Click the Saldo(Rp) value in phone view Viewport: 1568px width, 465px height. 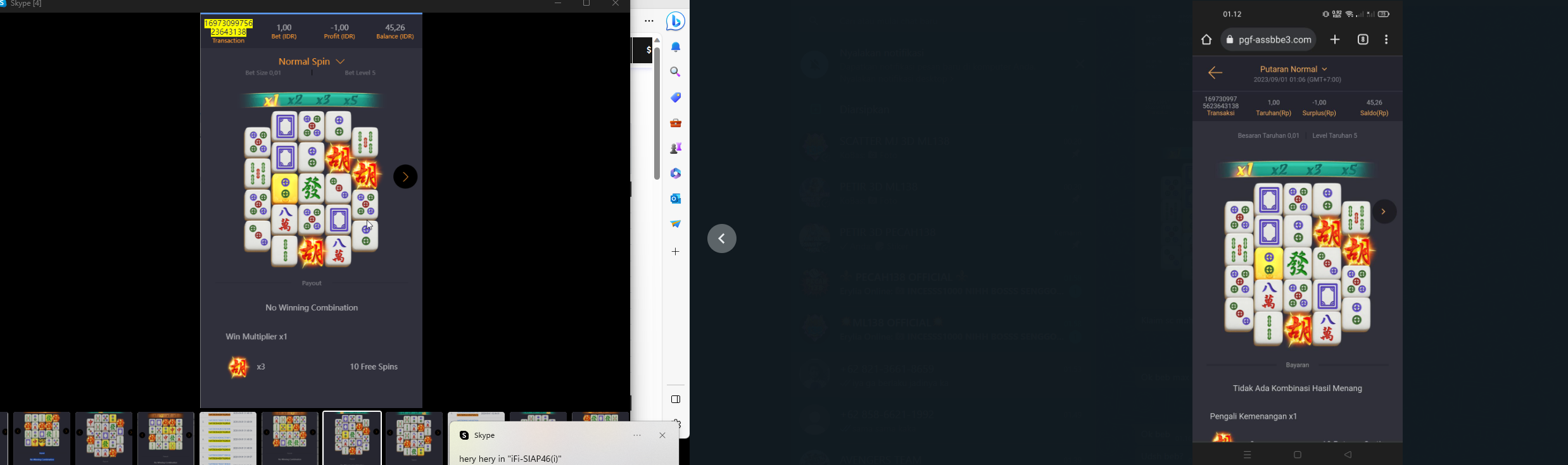pyautogui.click(x=1374, y=102)
